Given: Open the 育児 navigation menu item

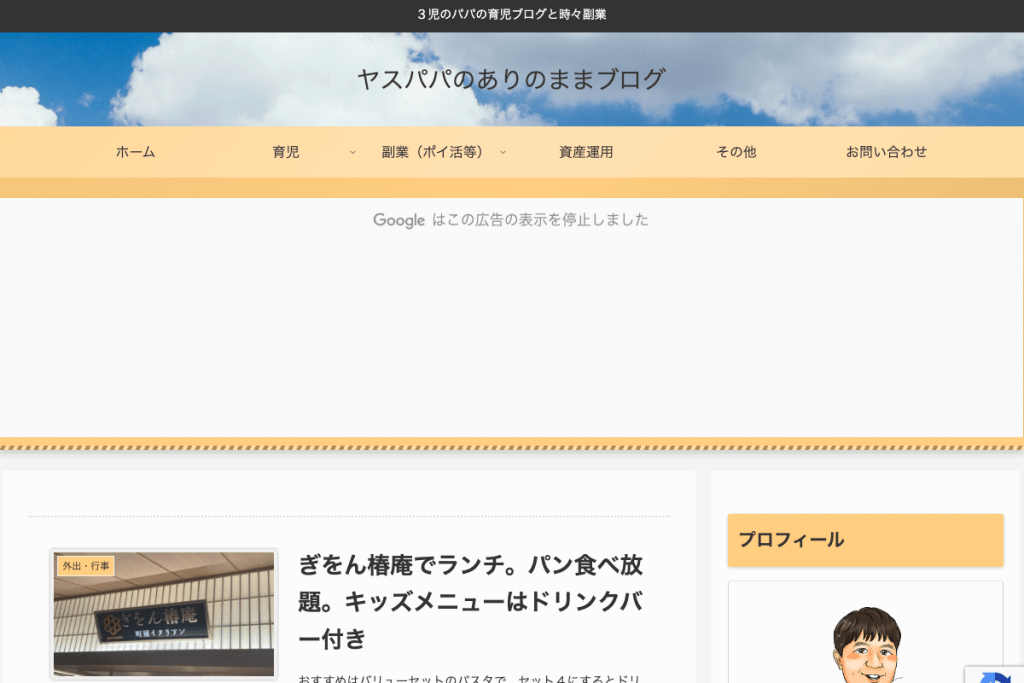Looking at the screenshot, I should click(x=285, y=152).
